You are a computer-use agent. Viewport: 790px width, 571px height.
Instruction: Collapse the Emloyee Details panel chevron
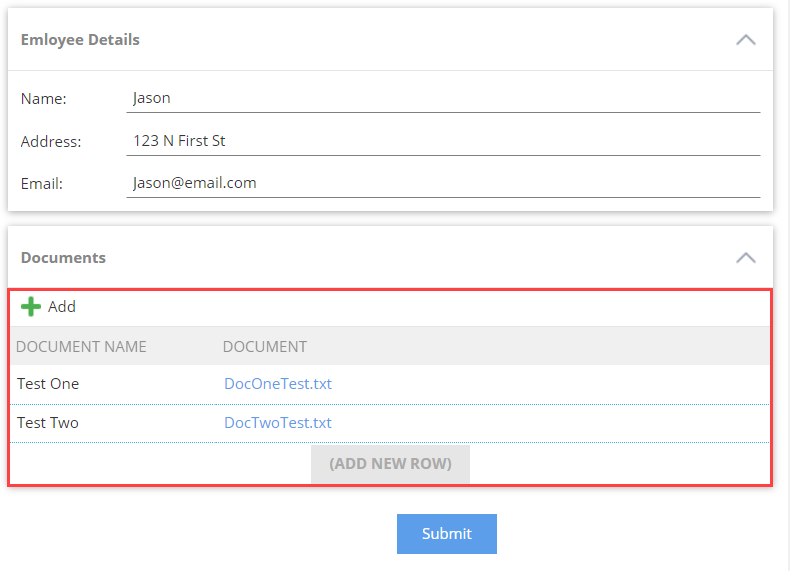click(x=745, y=40)
